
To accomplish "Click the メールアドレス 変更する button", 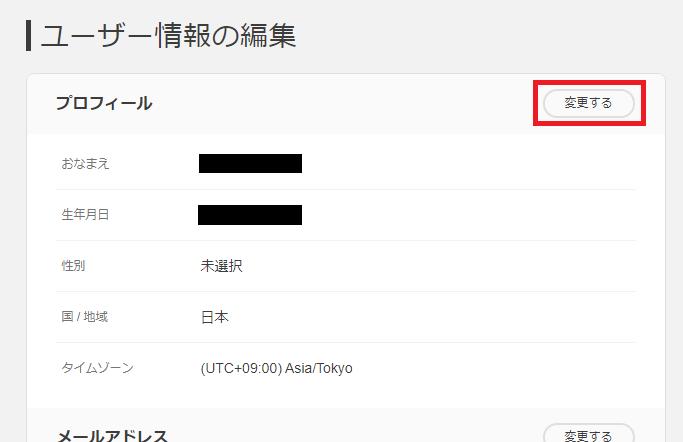I will pos(588,433).
